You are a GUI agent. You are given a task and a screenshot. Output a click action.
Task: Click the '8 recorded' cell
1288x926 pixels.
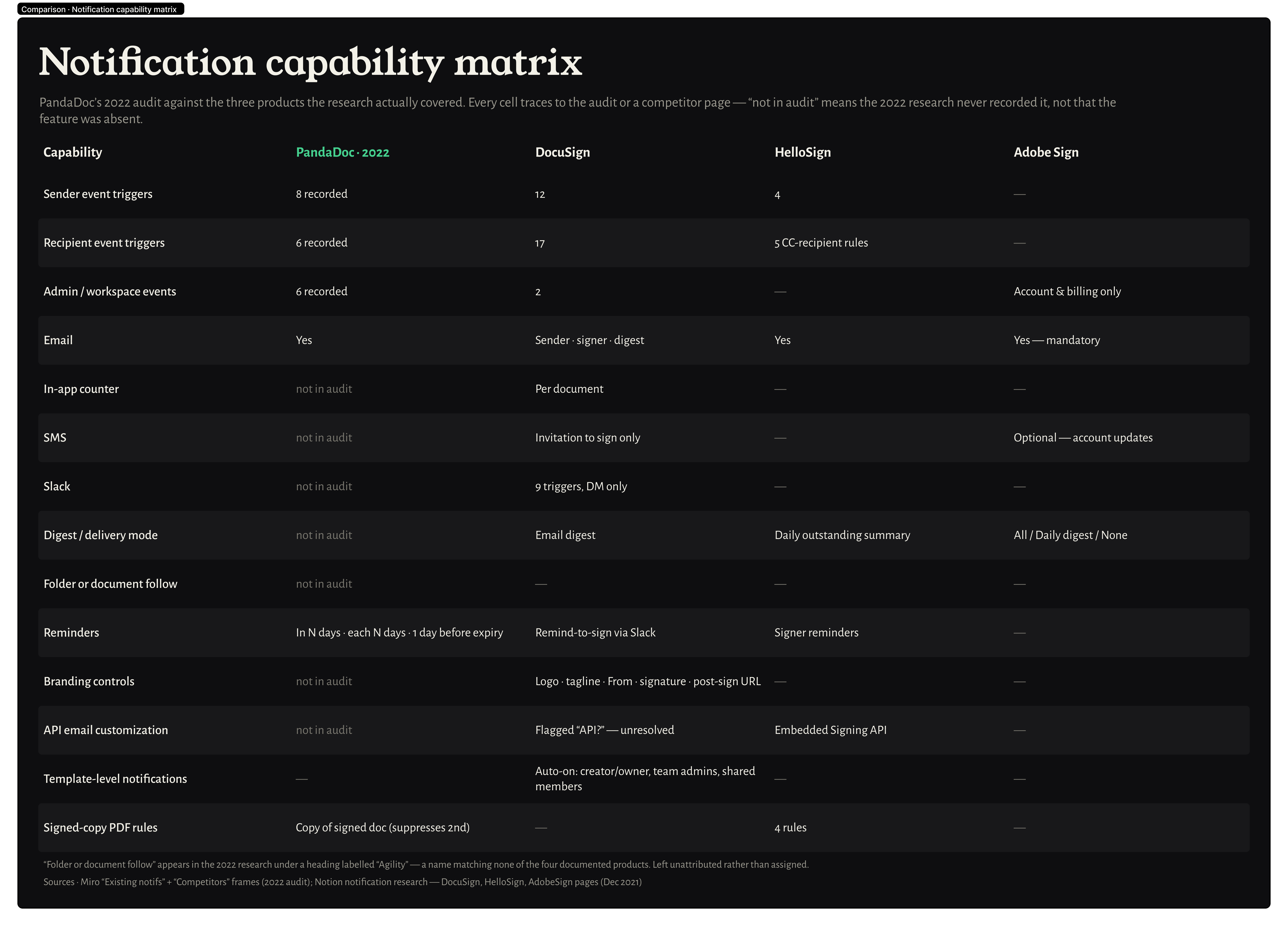click(321, 194)
